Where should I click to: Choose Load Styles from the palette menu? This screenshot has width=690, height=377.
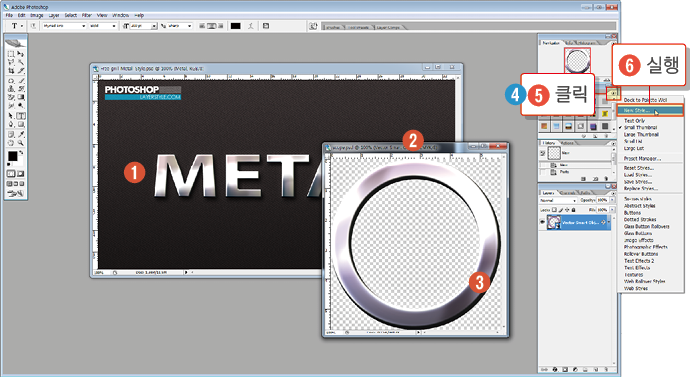pos(638,175)
